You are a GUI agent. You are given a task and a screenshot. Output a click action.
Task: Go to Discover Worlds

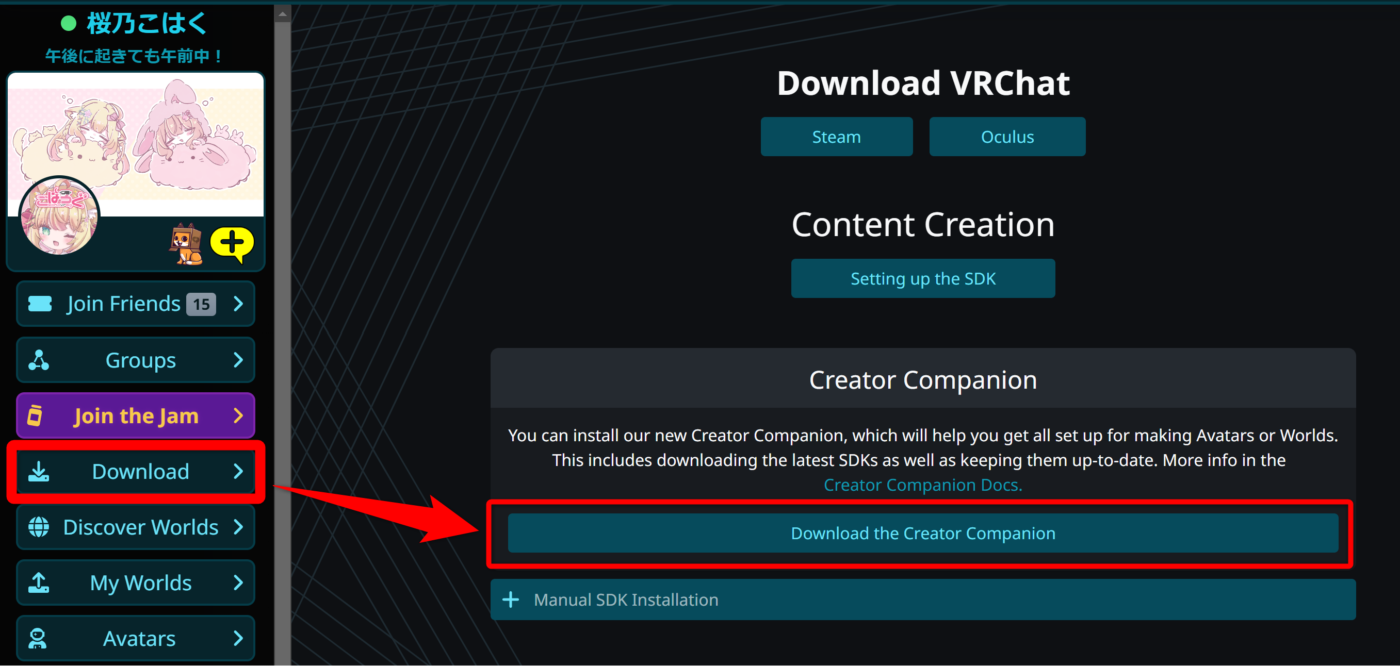136,527
